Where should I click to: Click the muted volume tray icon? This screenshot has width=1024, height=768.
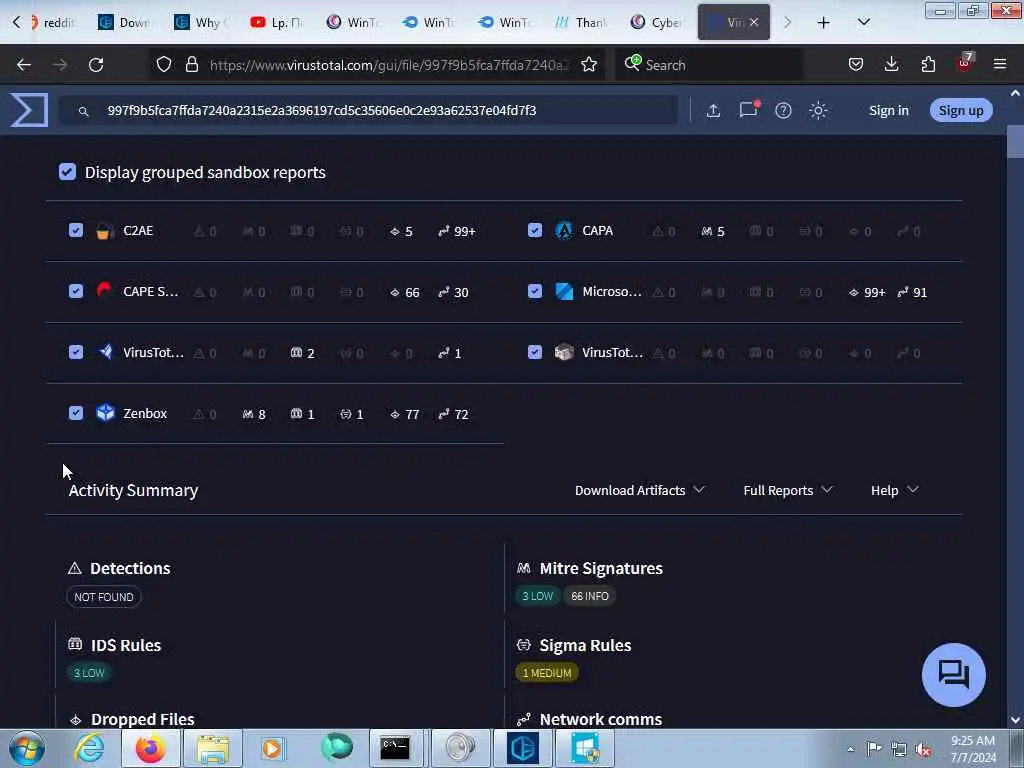click(x=923, y=750)
